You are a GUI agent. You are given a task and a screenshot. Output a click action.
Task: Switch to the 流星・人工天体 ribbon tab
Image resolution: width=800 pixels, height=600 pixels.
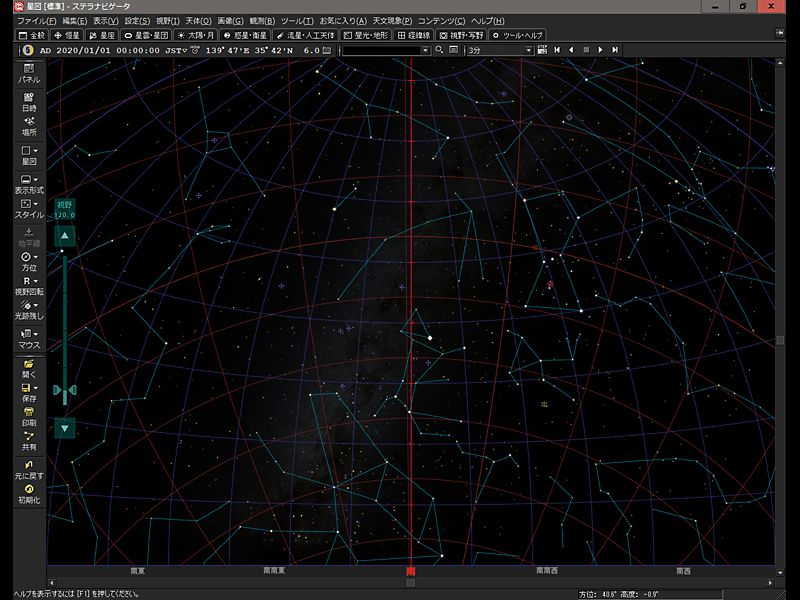(x=305, y=35)
